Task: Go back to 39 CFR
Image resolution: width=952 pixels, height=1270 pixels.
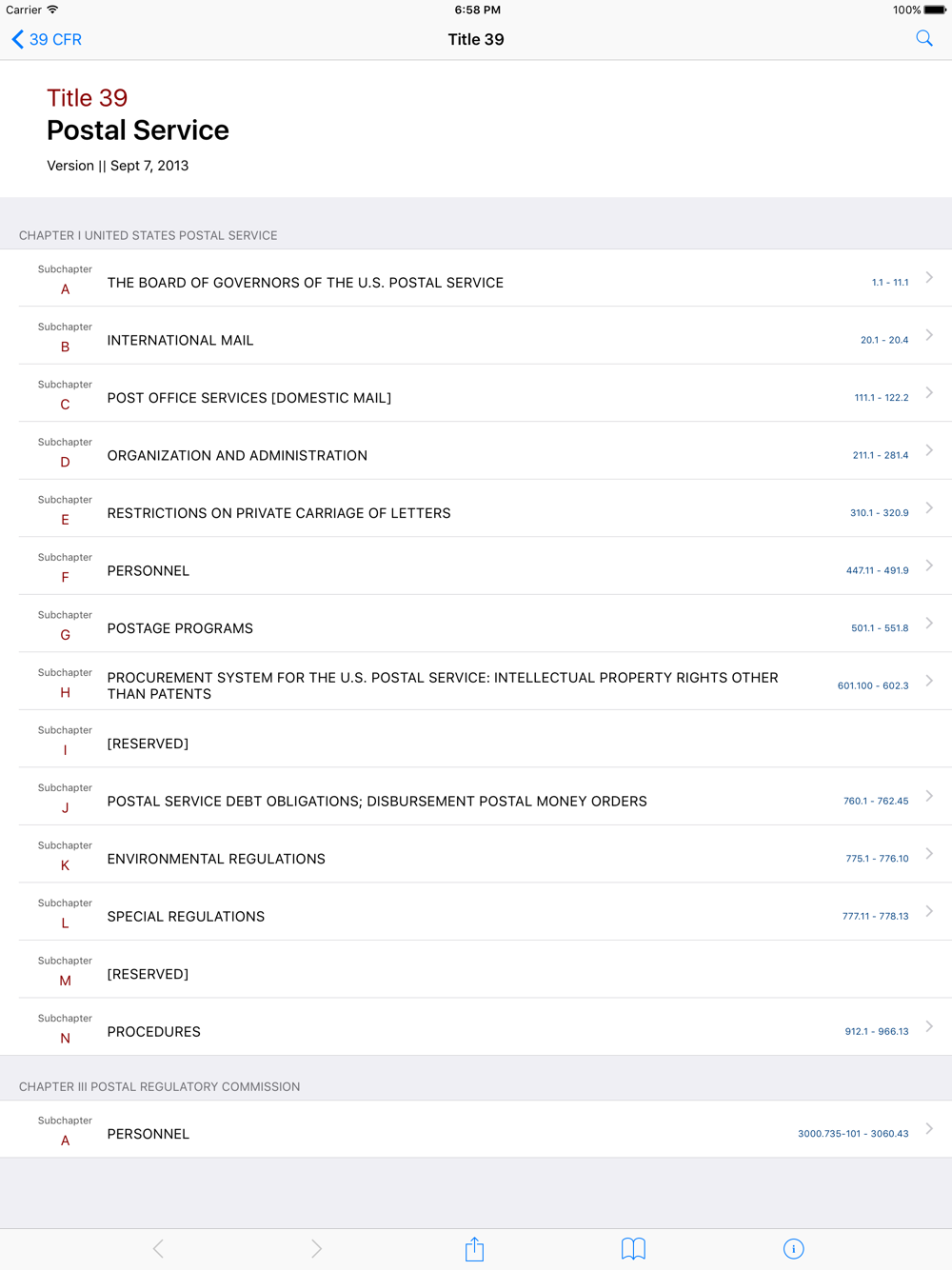Action: click(47, 39)
